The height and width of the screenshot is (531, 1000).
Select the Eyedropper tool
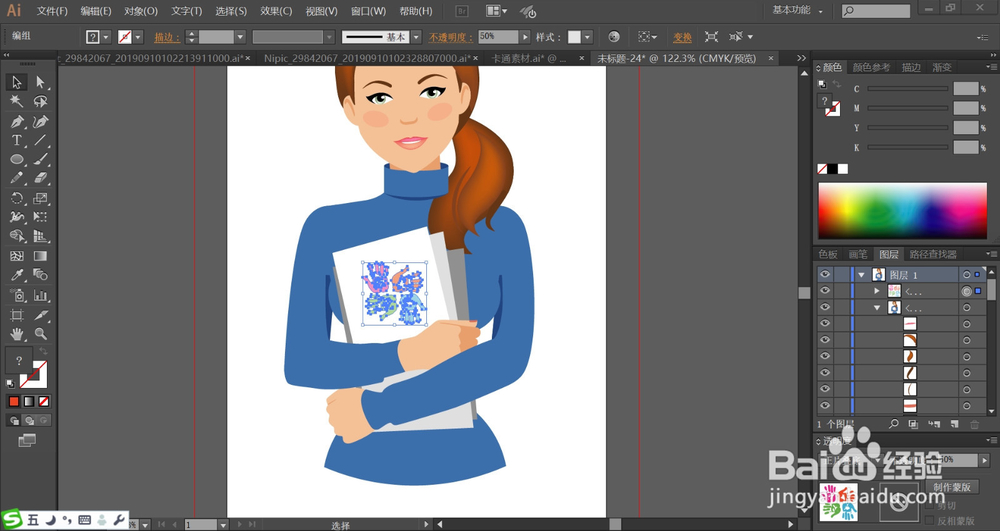click(x=17, y=275)
